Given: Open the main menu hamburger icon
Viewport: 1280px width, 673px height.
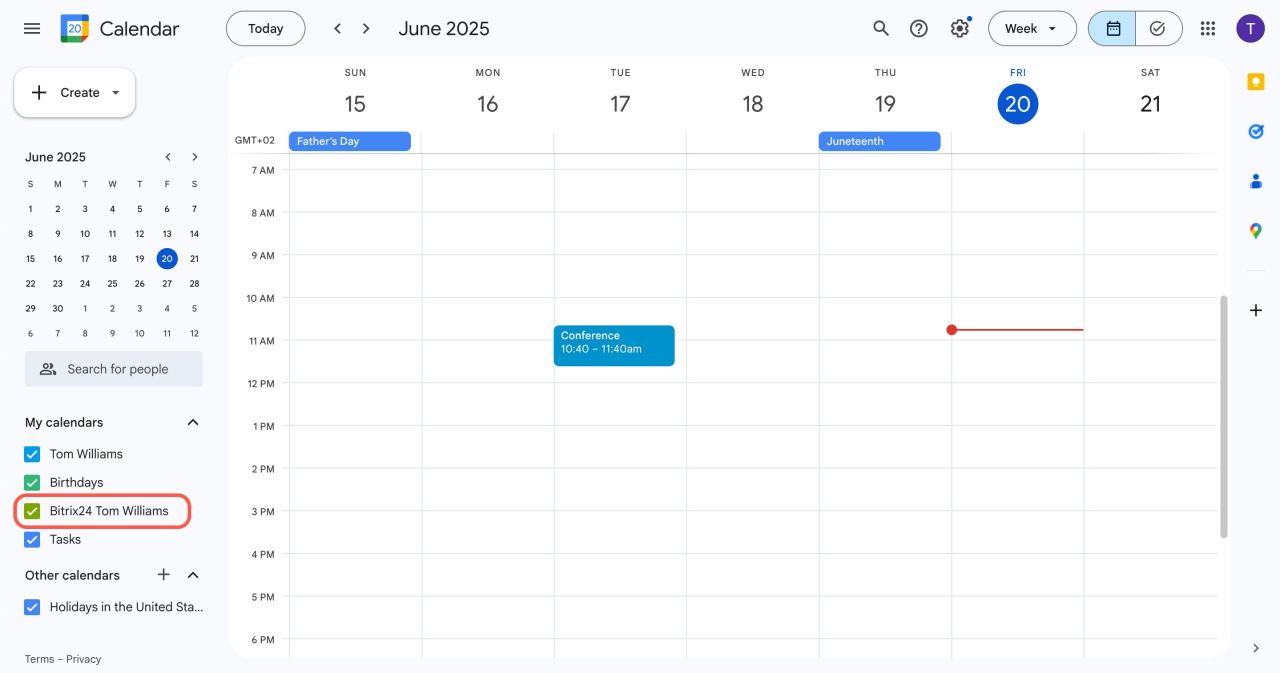Looking at the screenshot, I should (32, 29).
